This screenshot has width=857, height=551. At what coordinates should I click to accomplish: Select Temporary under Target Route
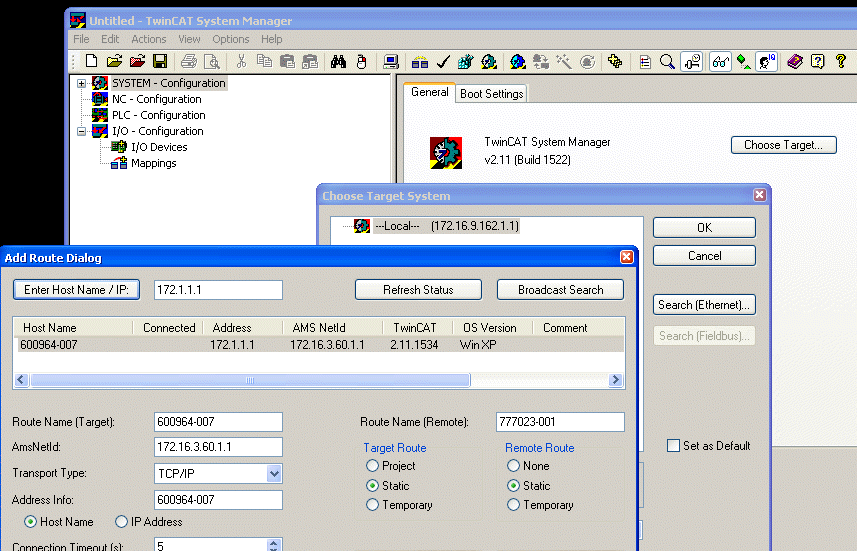[372, 505]
